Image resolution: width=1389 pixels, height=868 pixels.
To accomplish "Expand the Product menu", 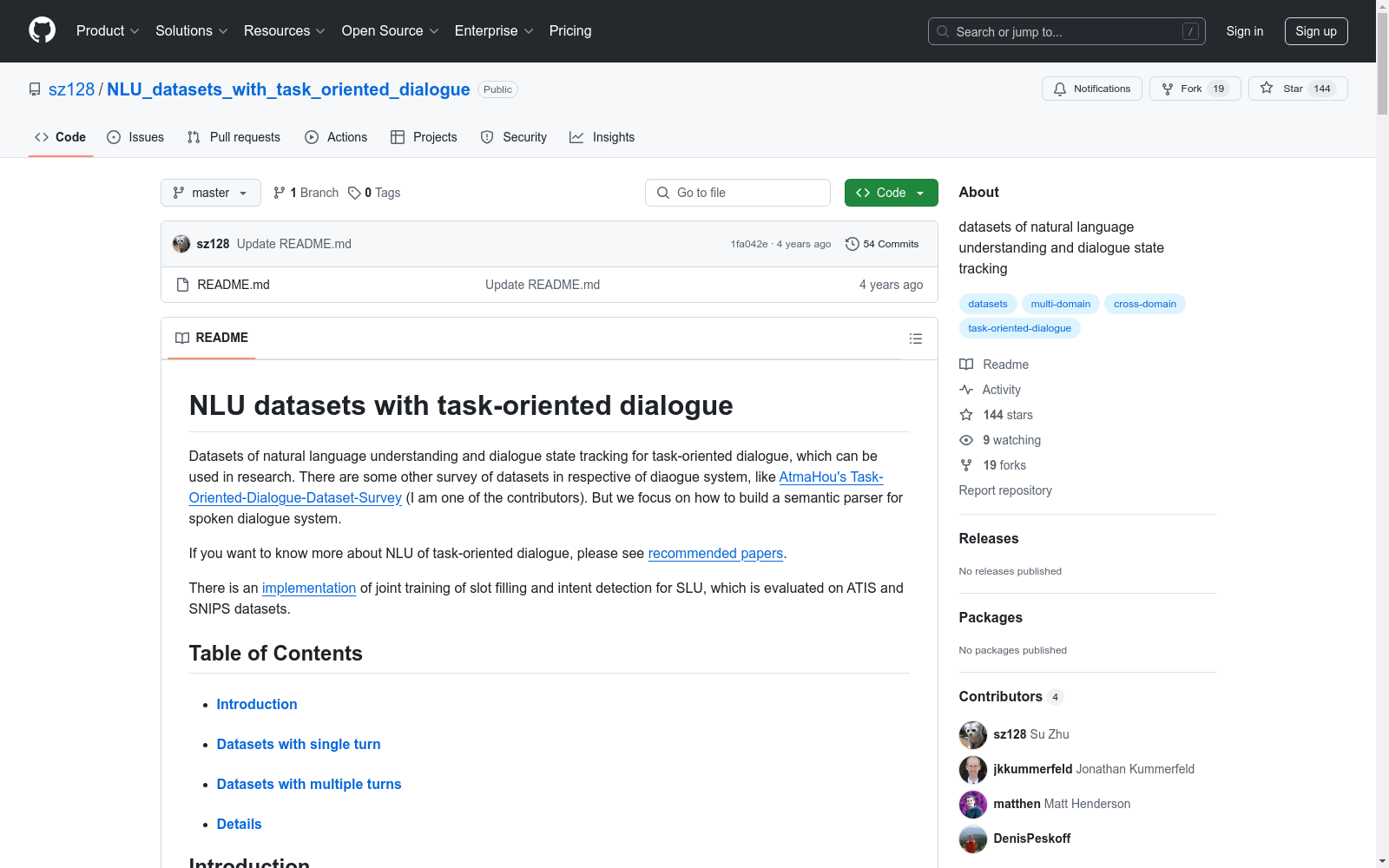I will (x=108, y=31).
